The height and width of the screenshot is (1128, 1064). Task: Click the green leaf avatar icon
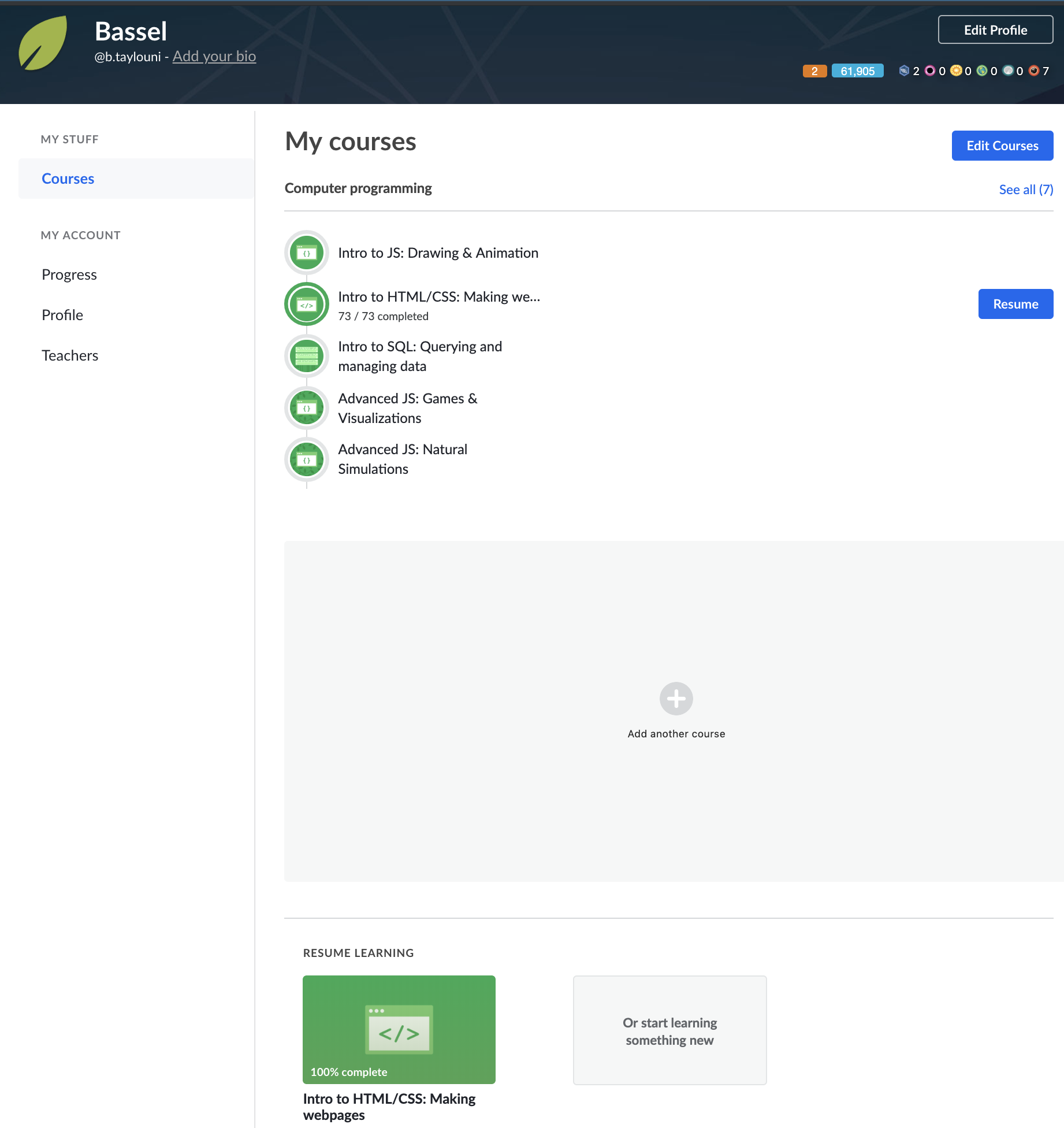click(x=43, y=43)
